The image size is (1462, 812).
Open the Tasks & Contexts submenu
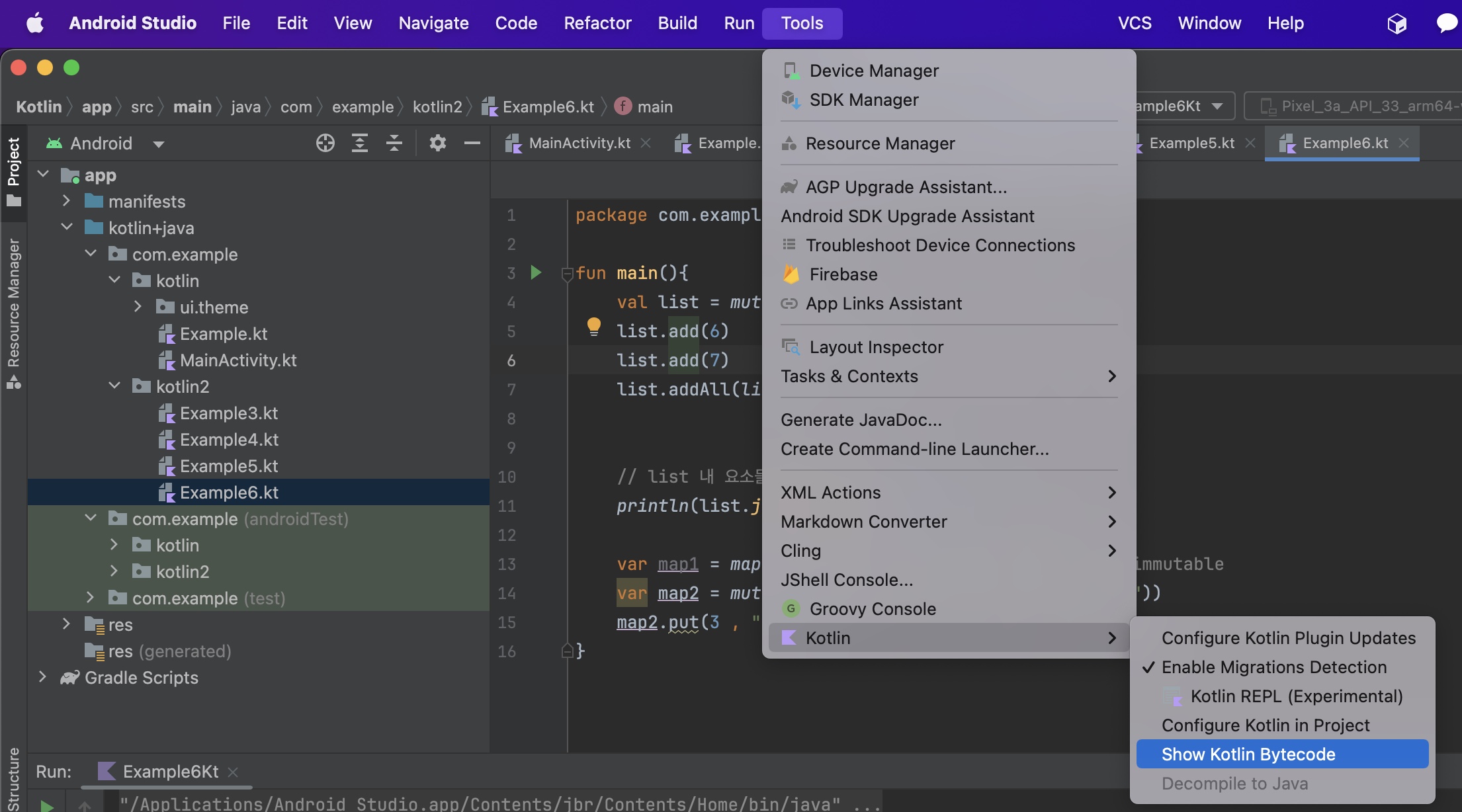949,376
